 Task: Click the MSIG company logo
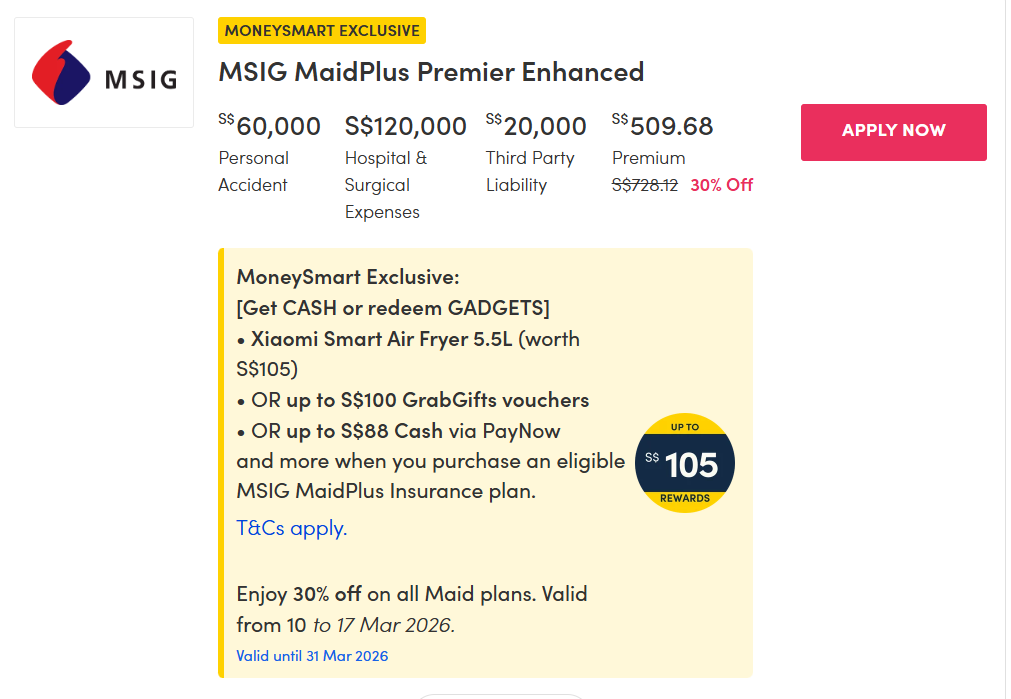tap(104, 73)
